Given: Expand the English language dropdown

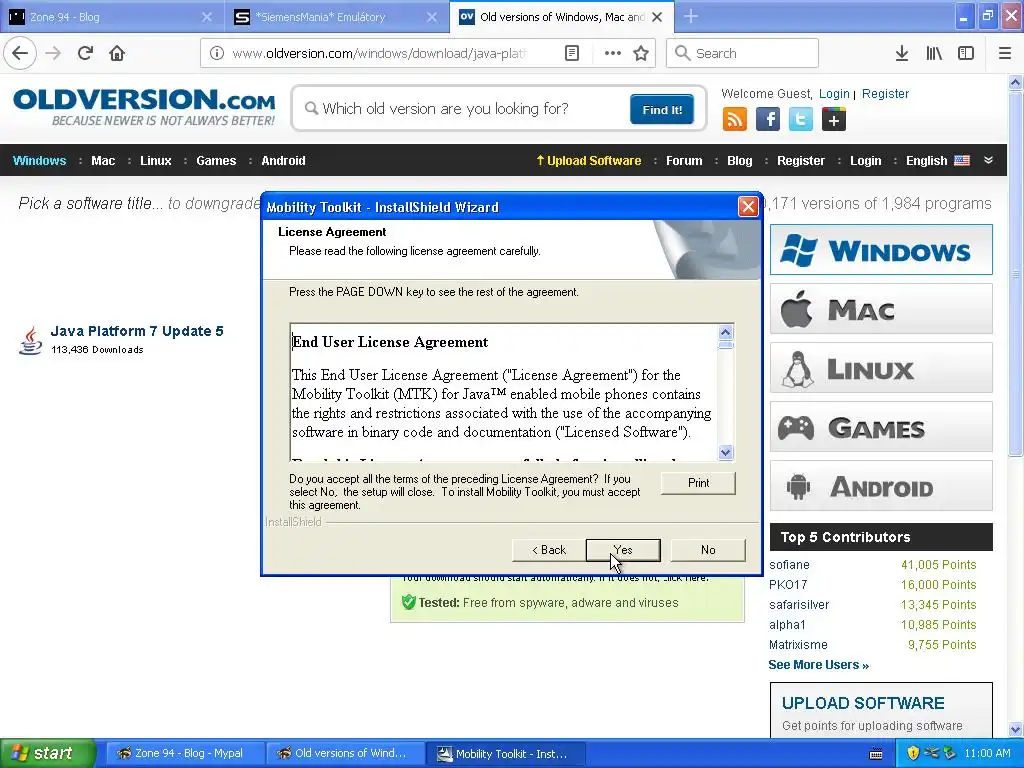Looking at the screenshot, I should (x=937, y=161).
